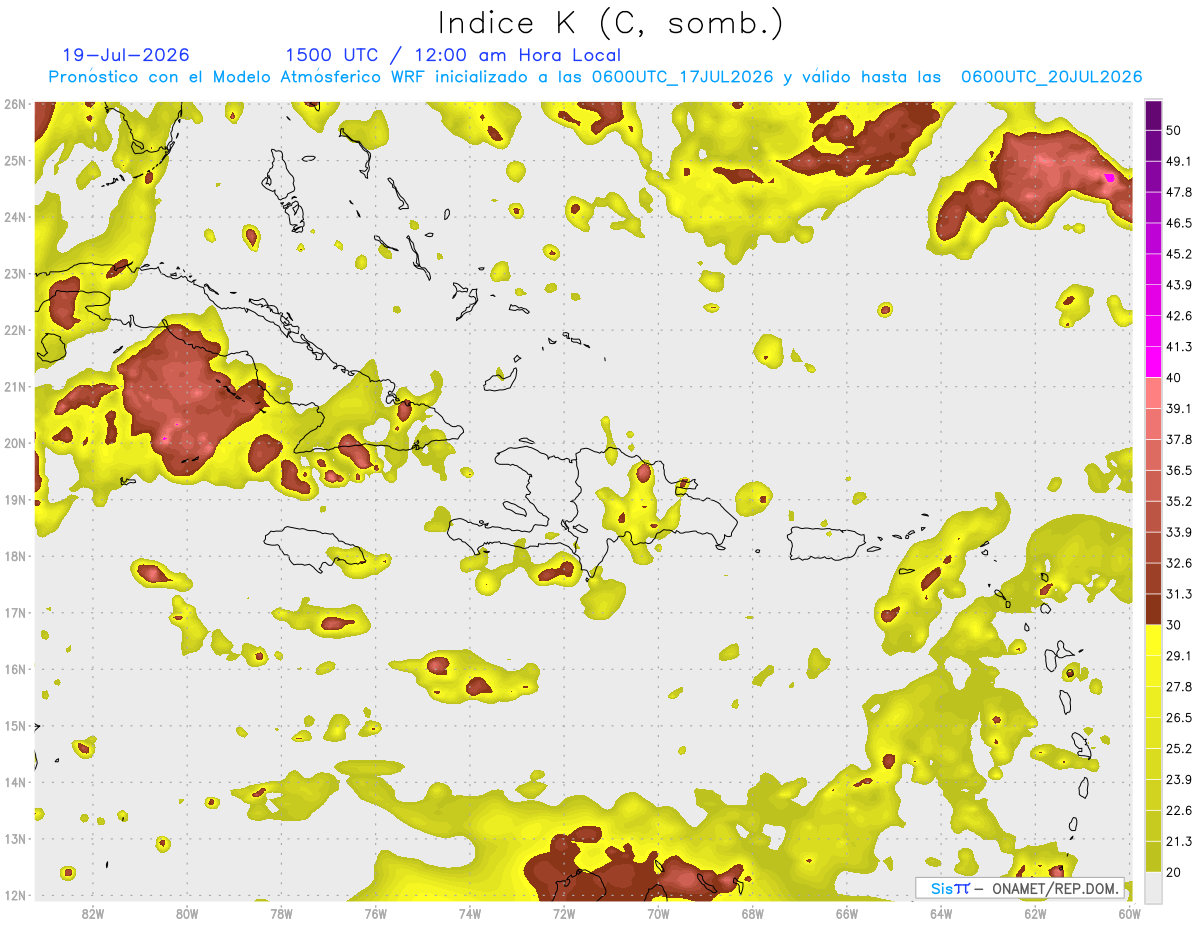
Task: Click the longitude label 70W
Action: pyautogui.click(x=658, y=913)
